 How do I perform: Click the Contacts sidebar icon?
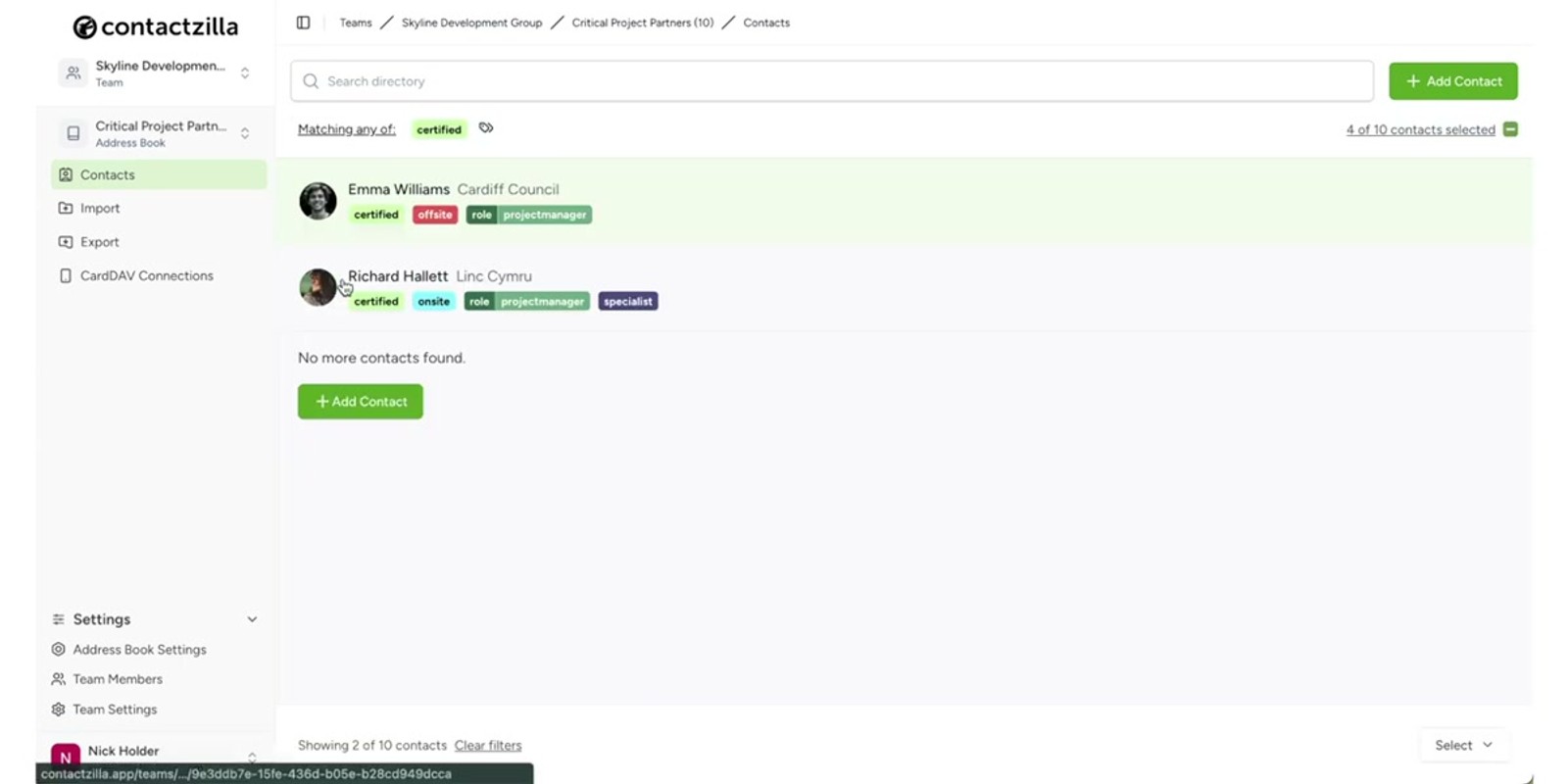click(x=66, y=174)
